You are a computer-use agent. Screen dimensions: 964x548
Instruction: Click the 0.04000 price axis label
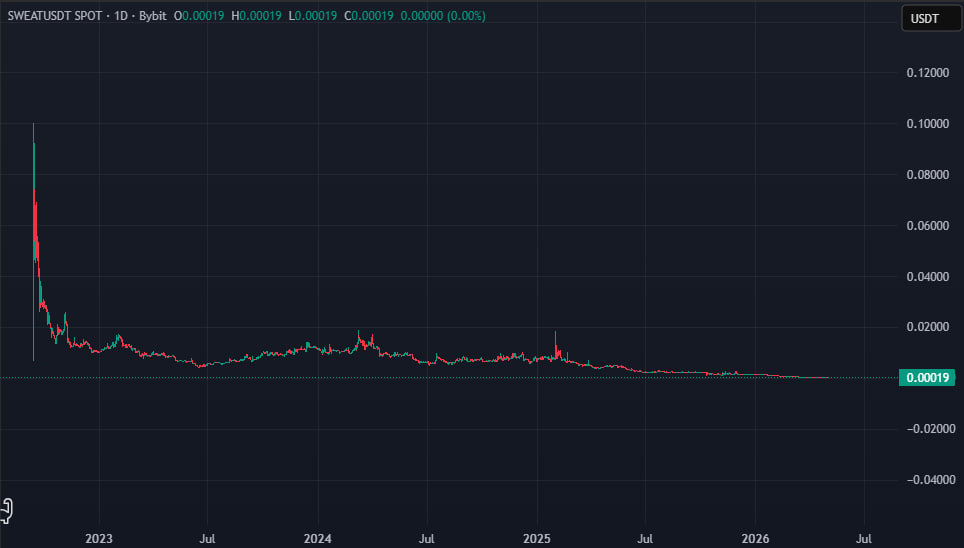click(x=928, y=277)
